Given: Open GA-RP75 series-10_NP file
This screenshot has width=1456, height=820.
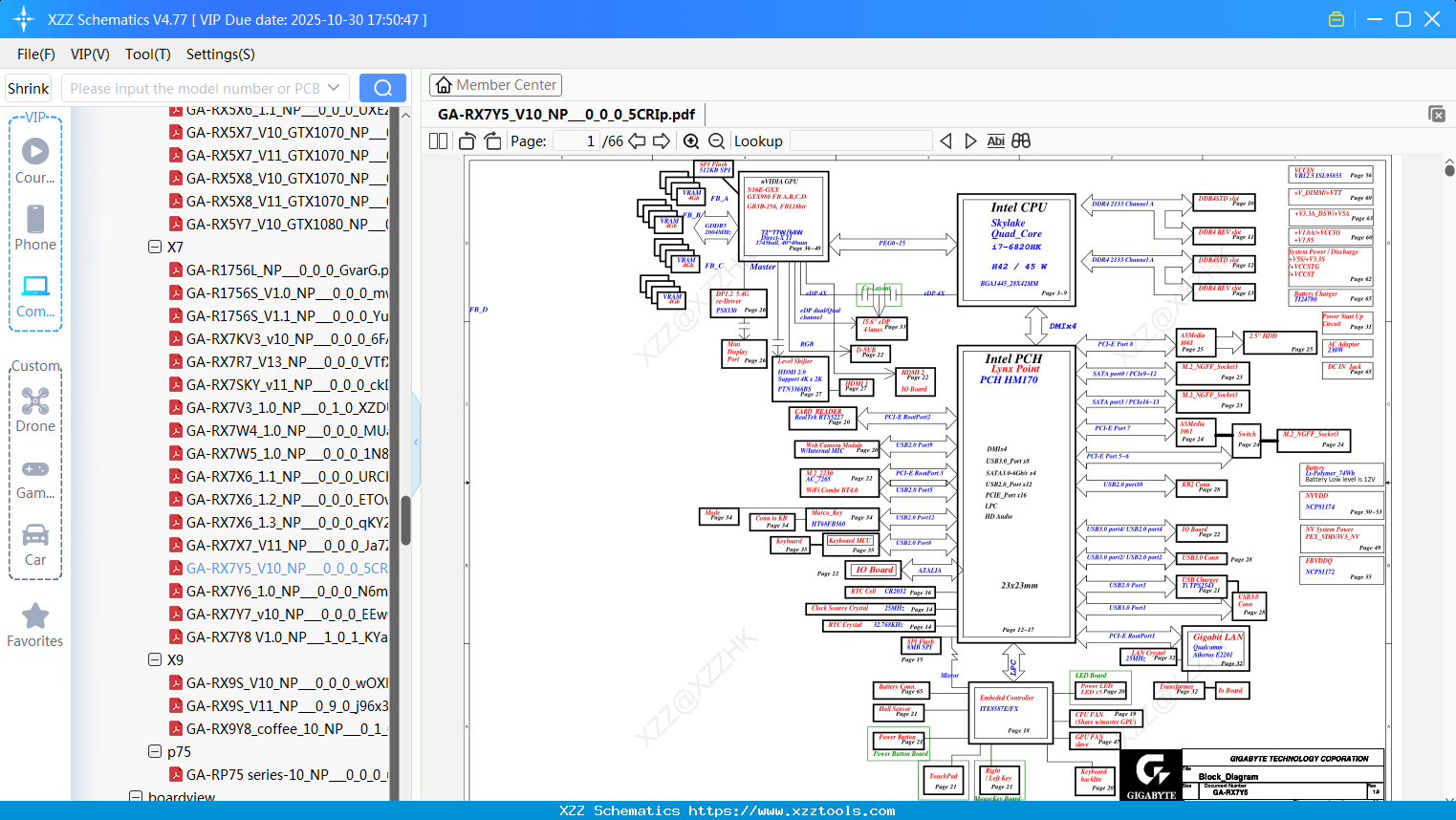Looking at the screenshot, I should click(x=287, y=774).
